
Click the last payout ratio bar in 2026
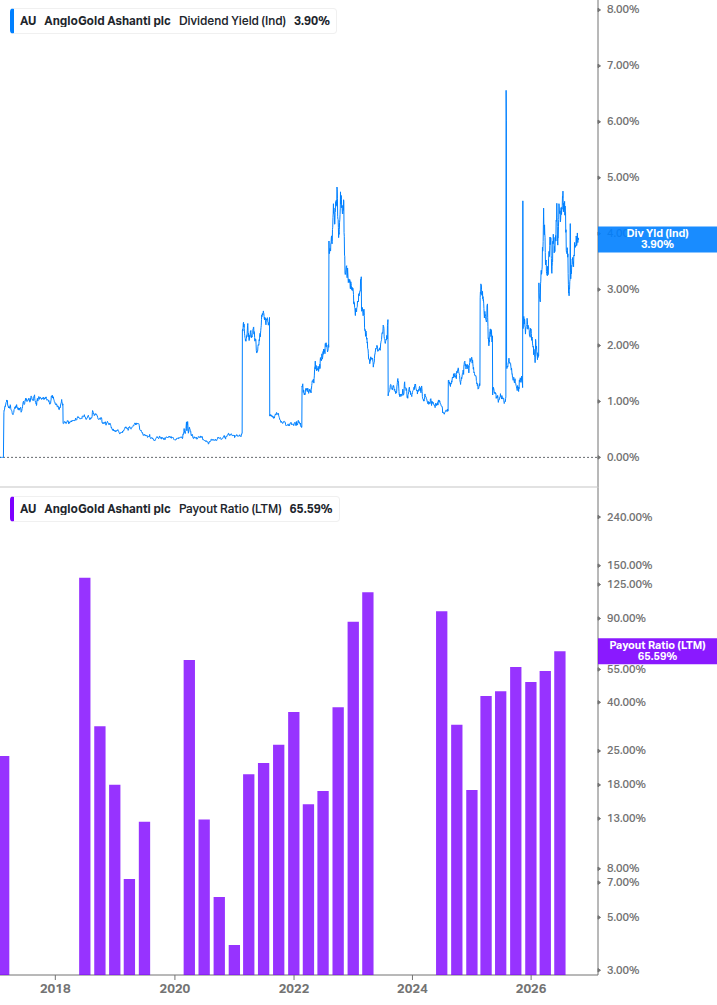coord(560,813)
